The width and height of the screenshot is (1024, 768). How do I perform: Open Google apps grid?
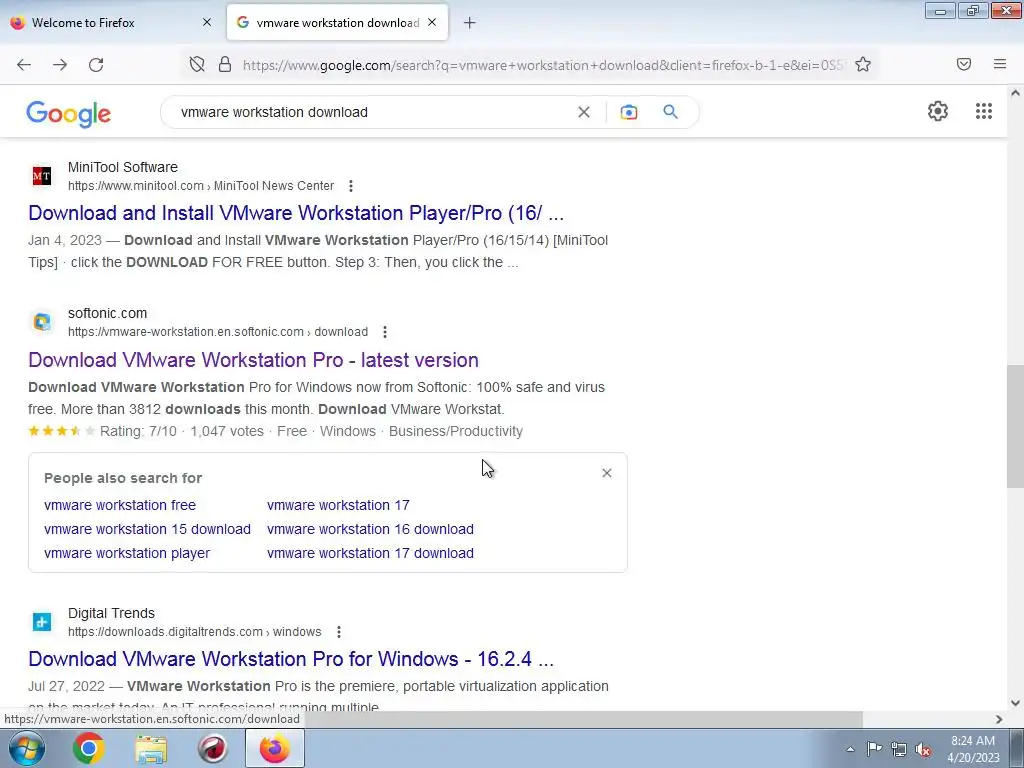(984, 111)
